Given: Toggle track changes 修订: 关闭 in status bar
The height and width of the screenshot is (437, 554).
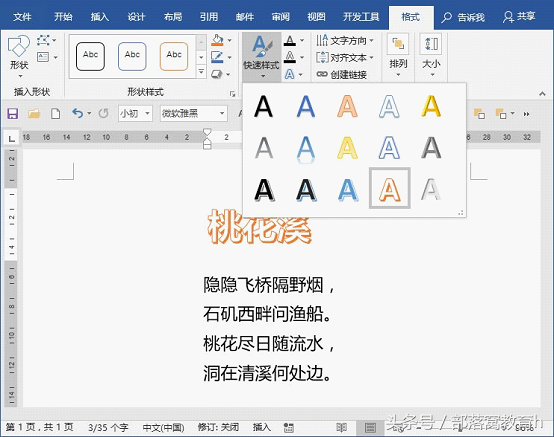Looking at the screenshot, I should coord(218,427).
